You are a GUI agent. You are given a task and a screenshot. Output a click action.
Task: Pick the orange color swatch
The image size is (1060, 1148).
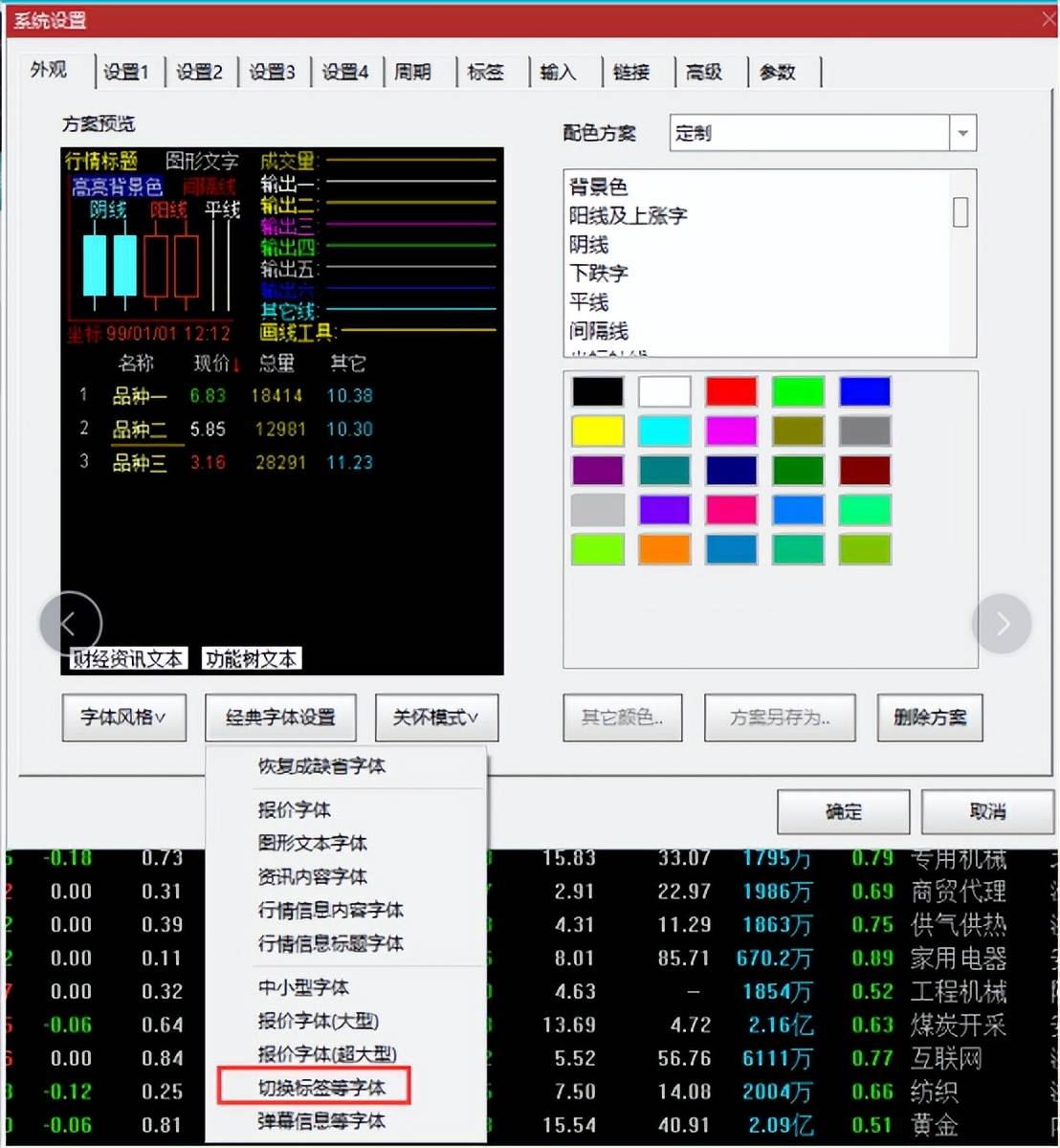(x=664, y=549)
